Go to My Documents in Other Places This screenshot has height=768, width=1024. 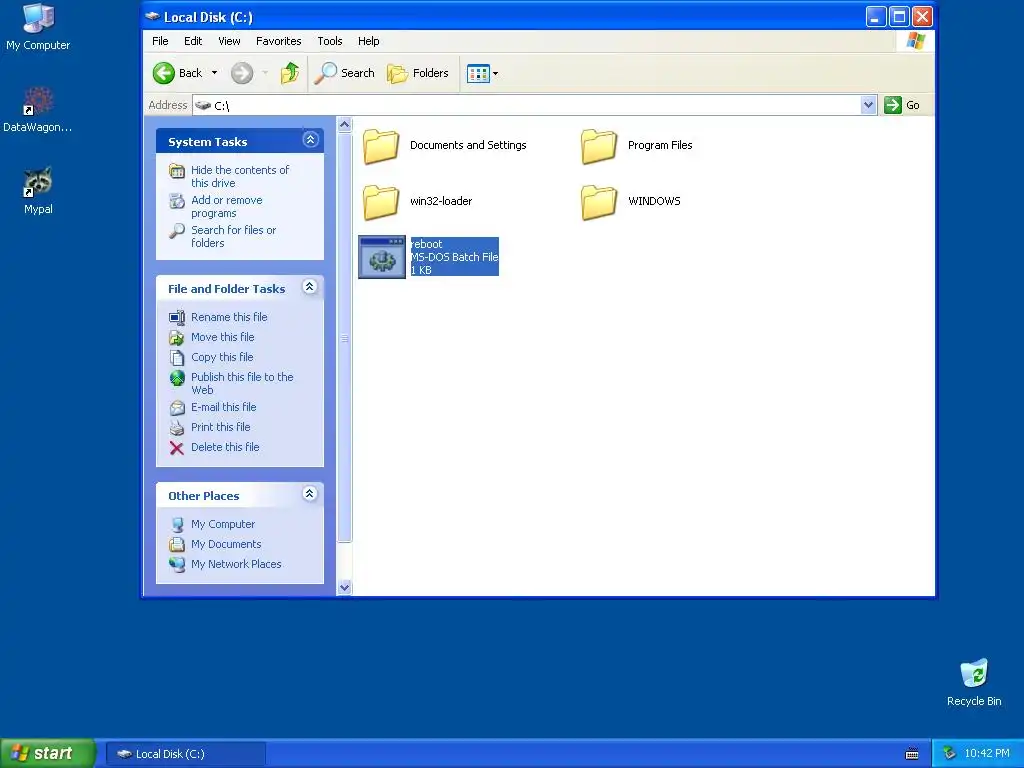(226, 545)
